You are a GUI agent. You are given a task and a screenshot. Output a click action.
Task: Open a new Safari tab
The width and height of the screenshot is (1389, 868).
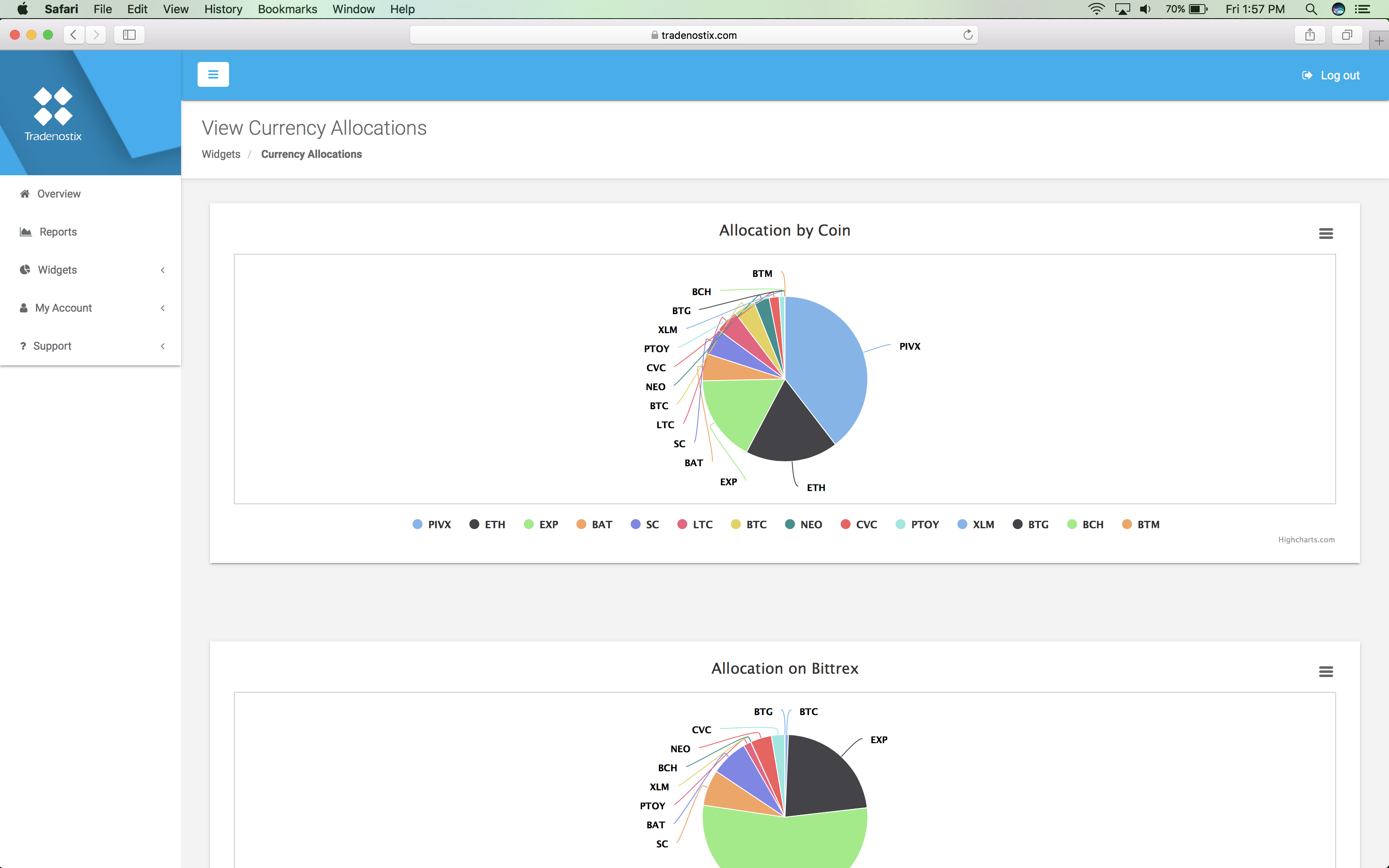(1379, 41)
